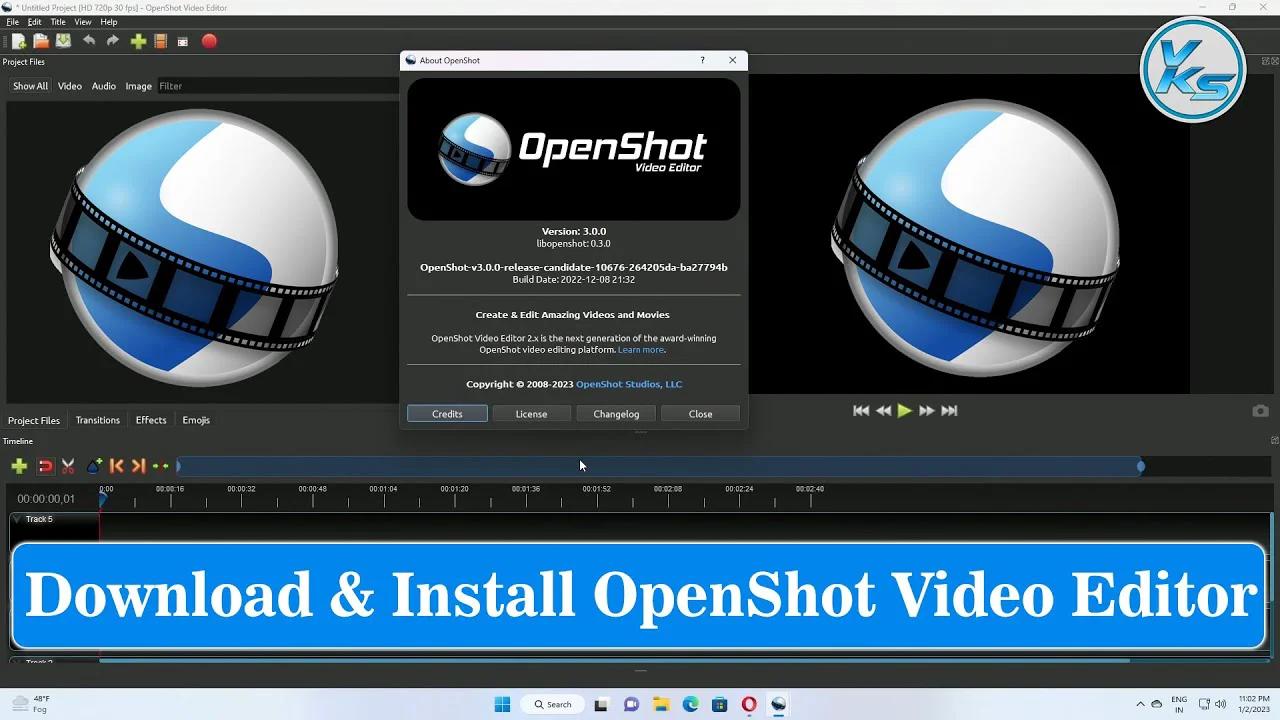Click the Undo arrow icon

coord(90,41)
